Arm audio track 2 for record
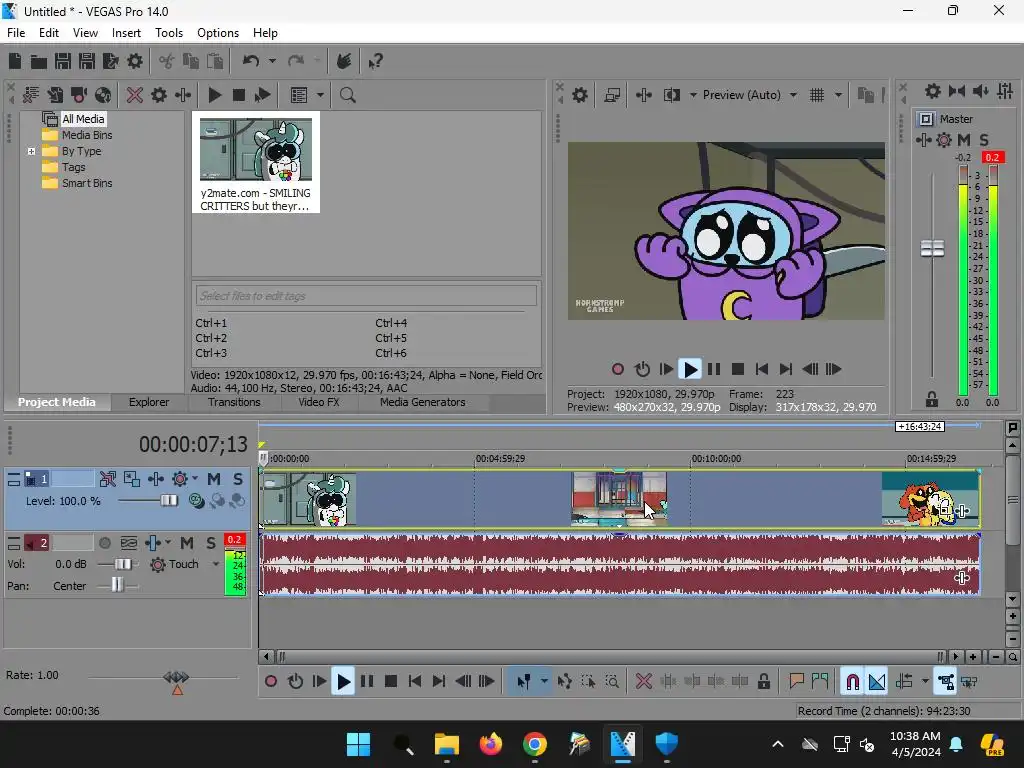This screenshot has width=1024, height=768. click(x=104, y=543)
